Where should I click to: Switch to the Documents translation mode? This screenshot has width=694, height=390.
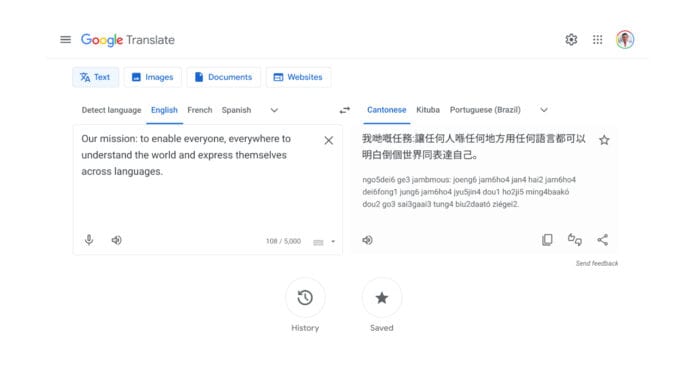pyautogui.click(x=224, y=77)
